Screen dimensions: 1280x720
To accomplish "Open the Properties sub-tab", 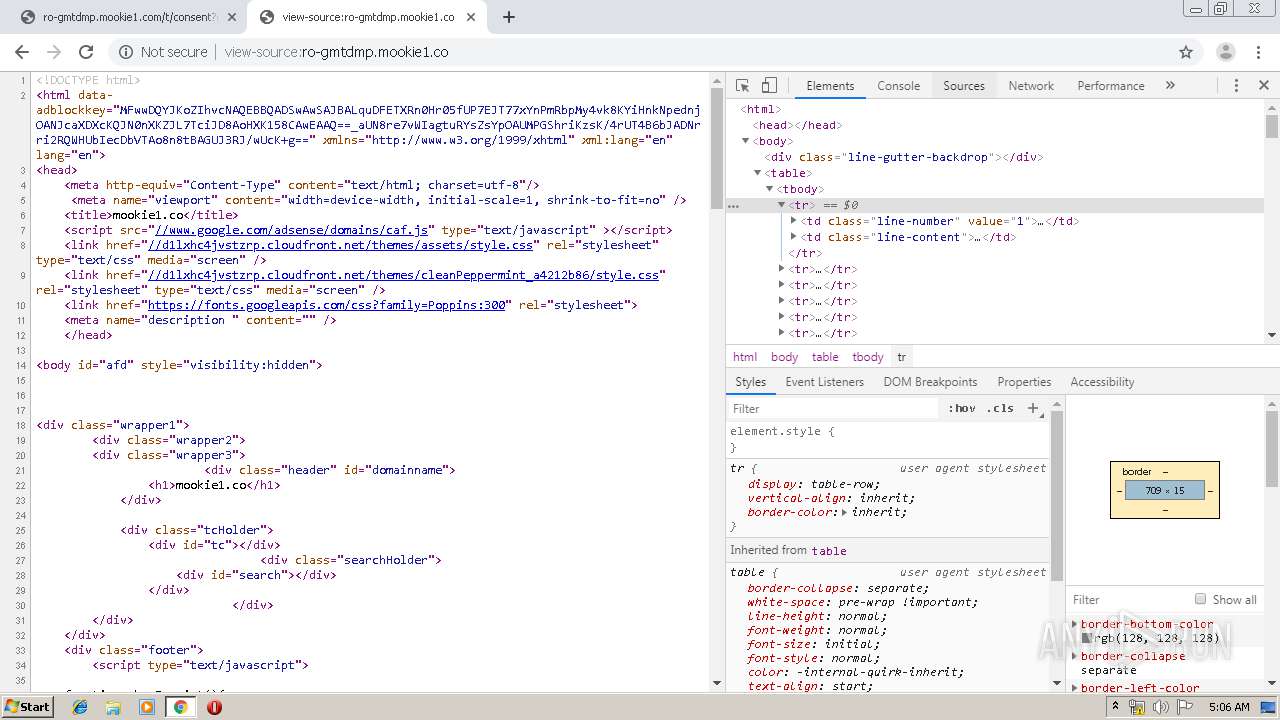I will pyautogui.click(x=1024, y=382).
